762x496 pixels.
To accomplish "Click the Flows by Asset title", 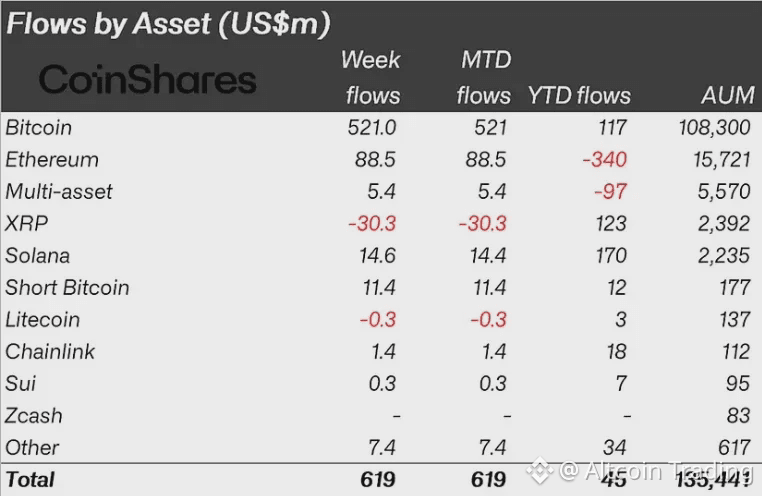I will (x=169, y=24).
